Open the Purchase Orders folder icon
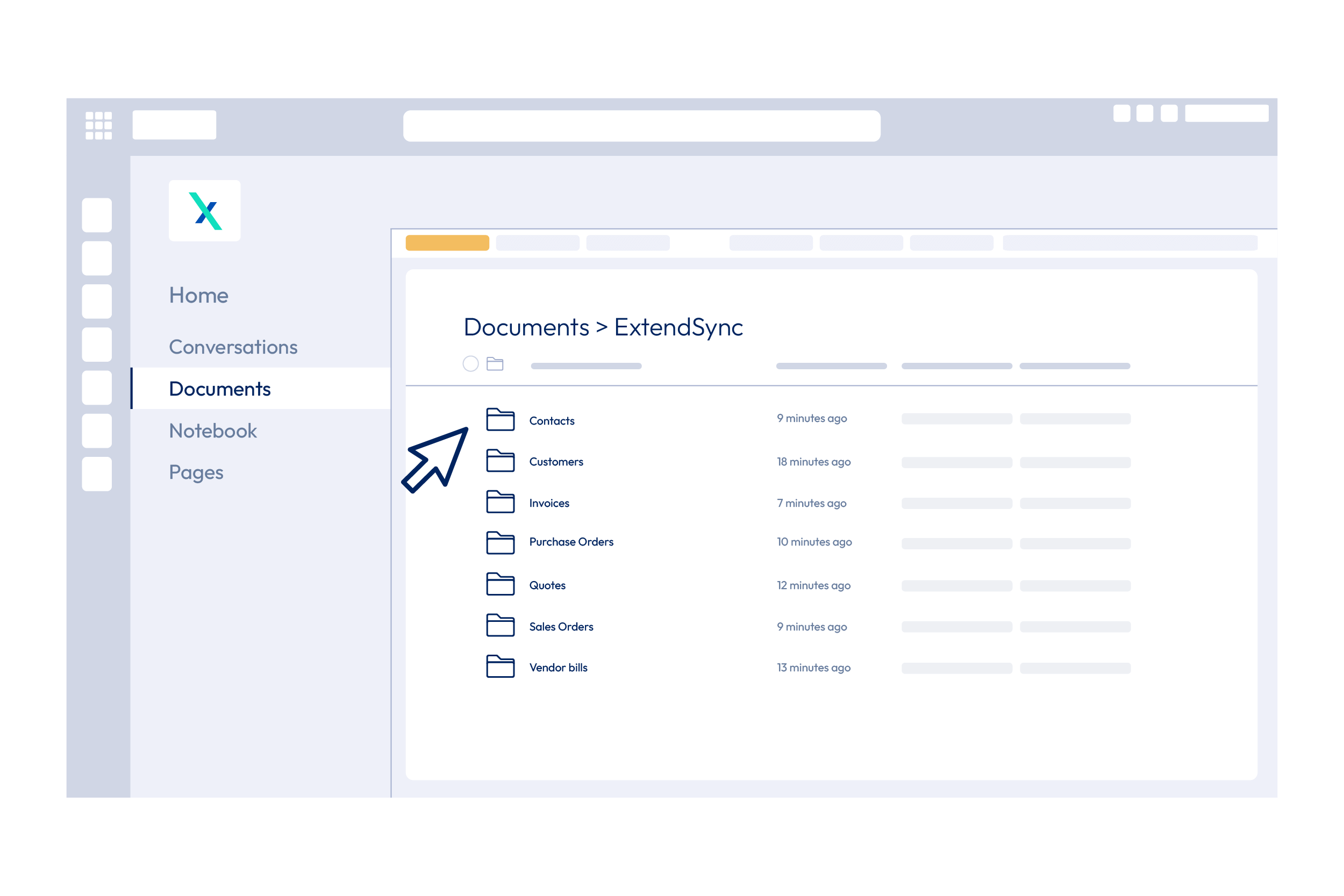Screen dimensions: 1344x896 [x=500, y=543]
